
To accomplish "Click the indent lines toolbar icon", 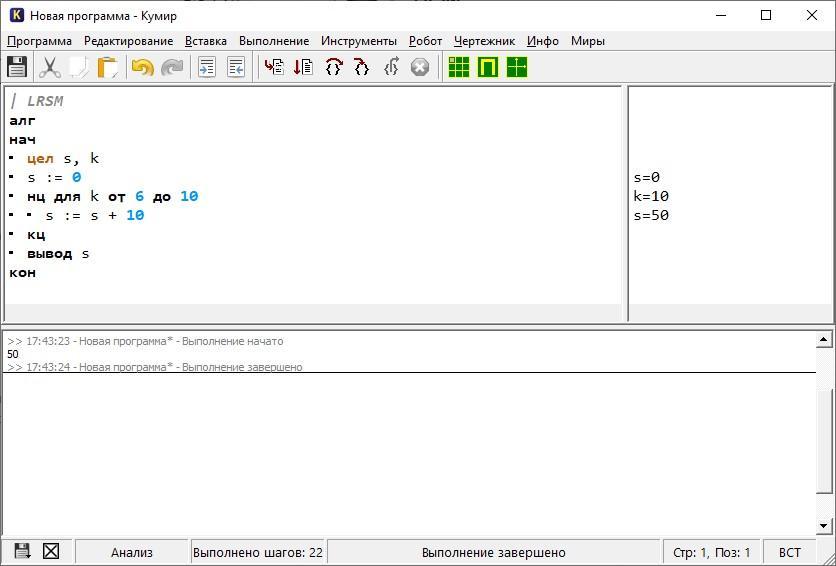I will [206, 67].
